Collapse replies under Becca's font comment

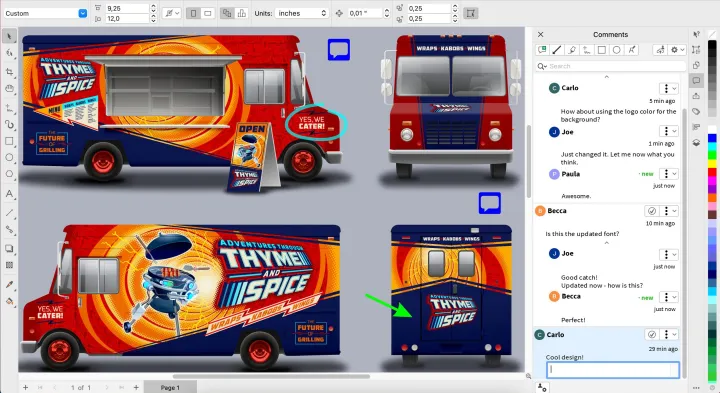click(x=607, y=243)
